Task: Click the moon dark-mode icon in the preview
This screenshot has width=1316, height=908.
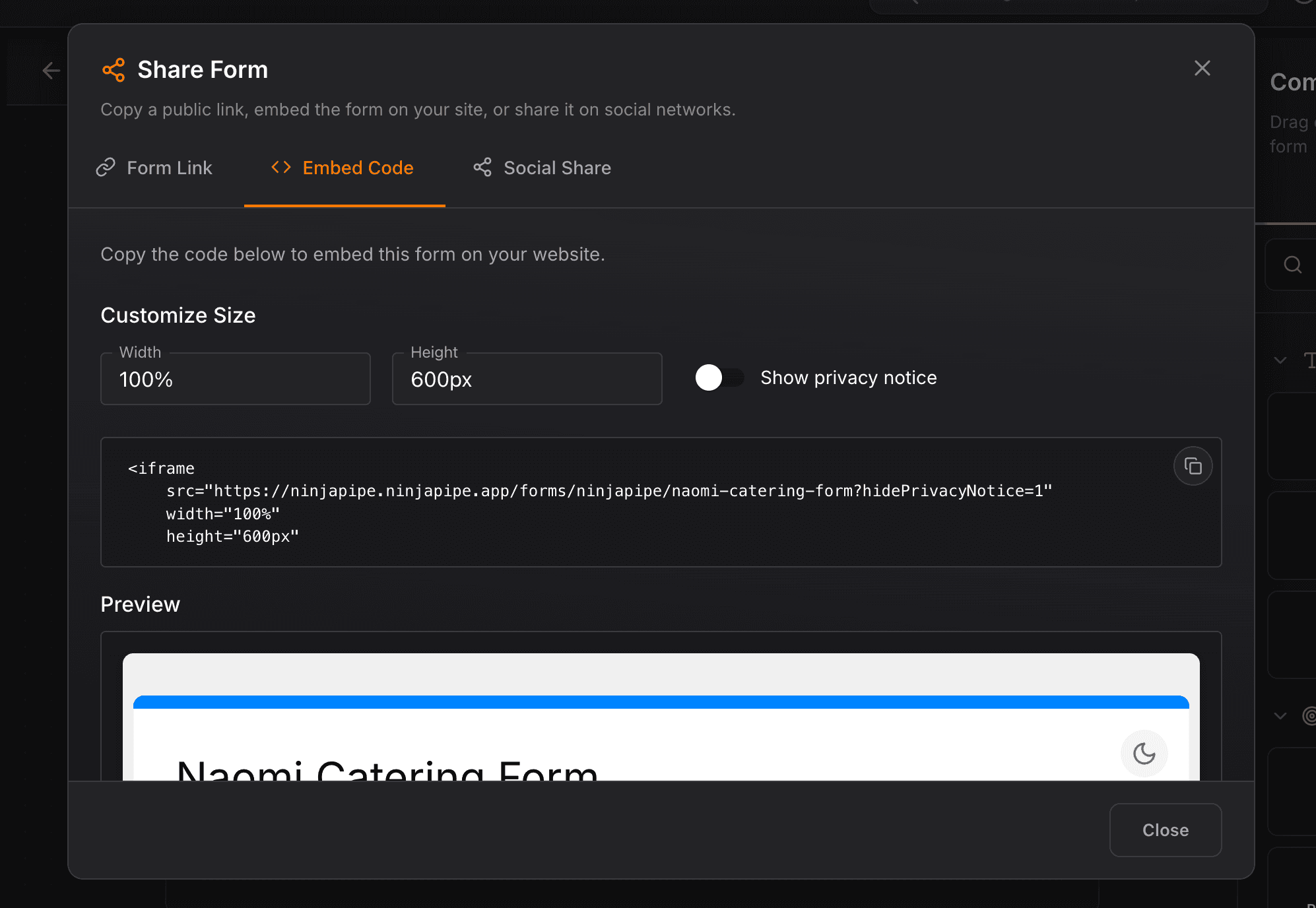Action: (x=1144, y=753)
